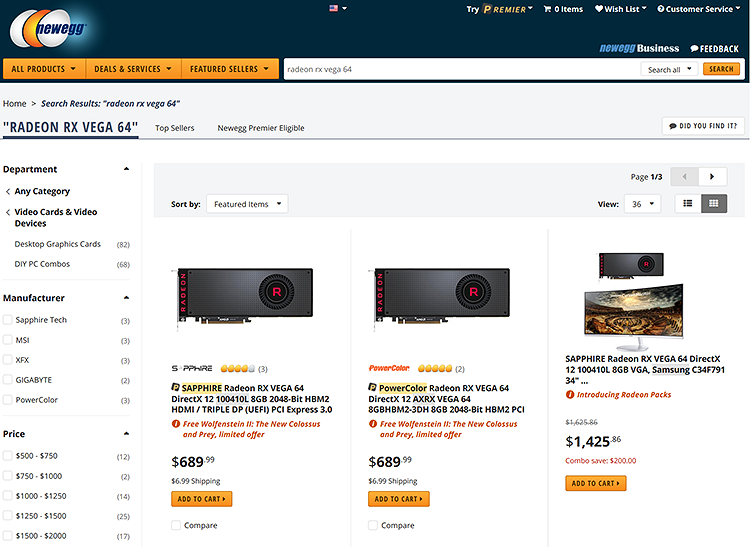This screenshot has height=547, width=750.
Task: Click the Newegg logo
Action: (x=48, y=29)
